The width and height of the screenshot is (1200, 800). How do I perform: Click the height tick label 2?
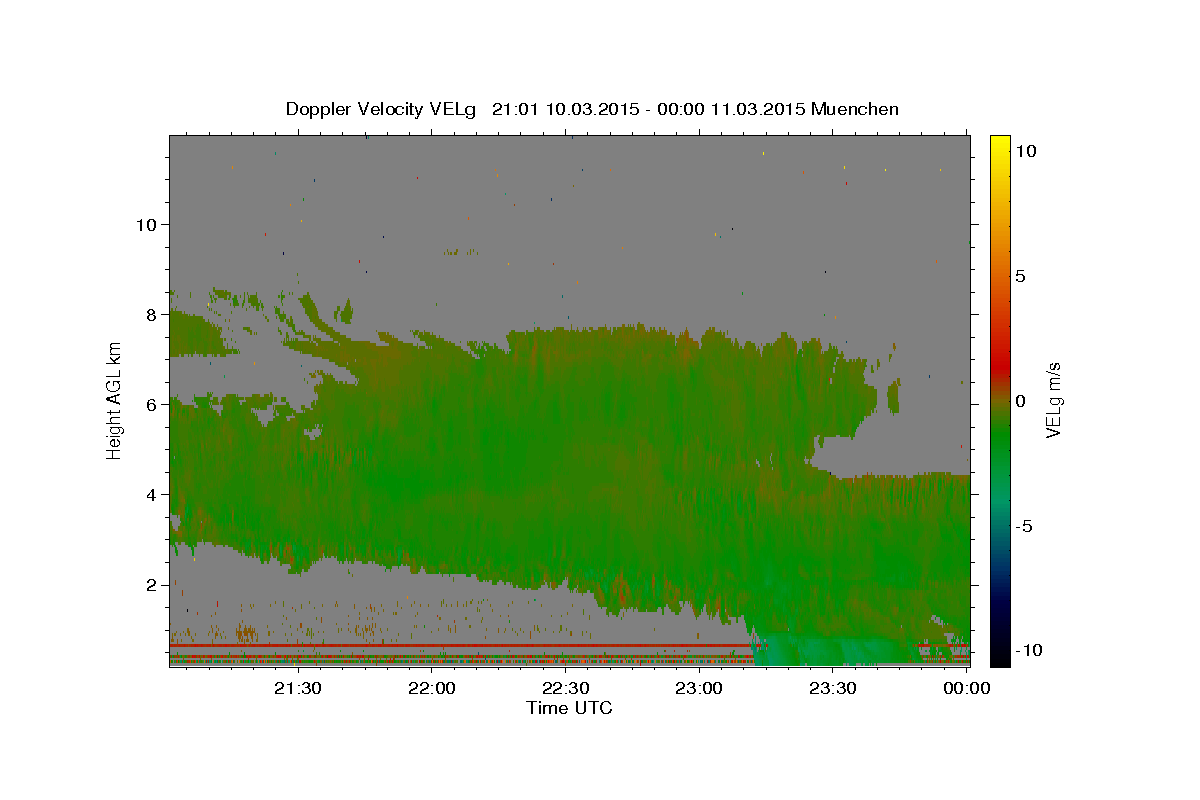[154, 584]
